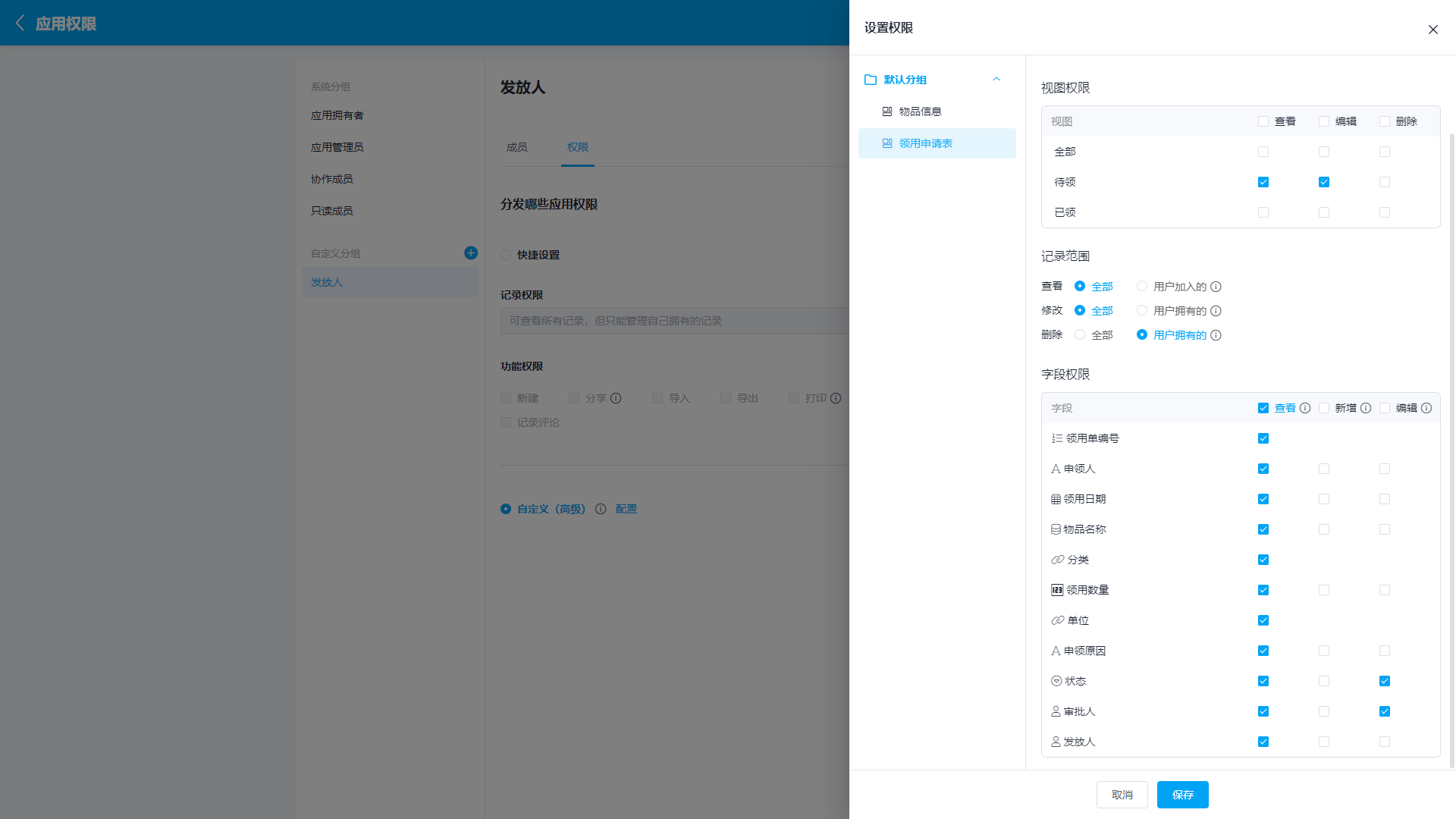Collapse the 默认分组 group chevron
This screenshot has height=819, width=1456.
996,79
